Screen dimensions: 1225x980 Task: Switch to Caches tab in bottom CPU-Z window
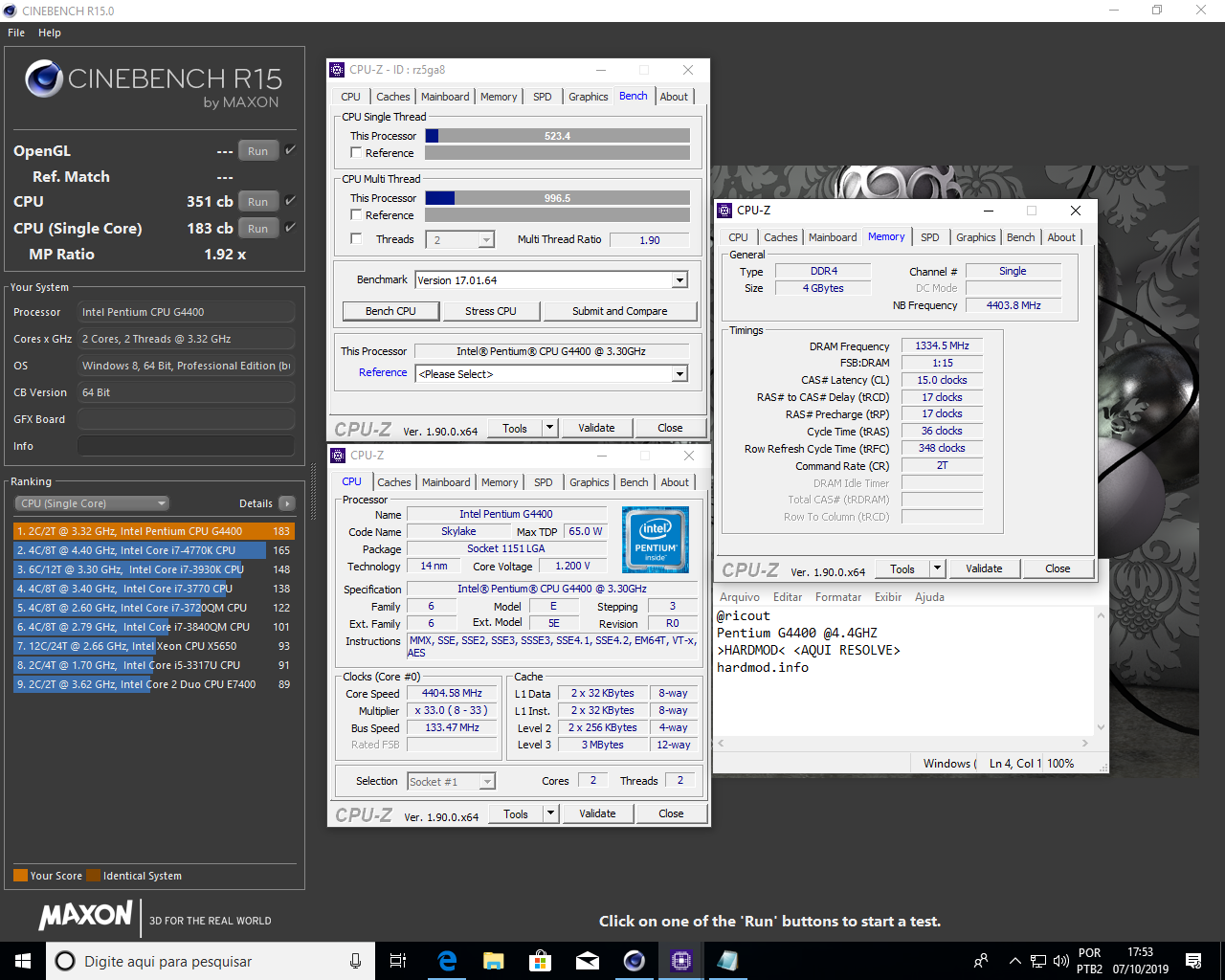(394, 482)
